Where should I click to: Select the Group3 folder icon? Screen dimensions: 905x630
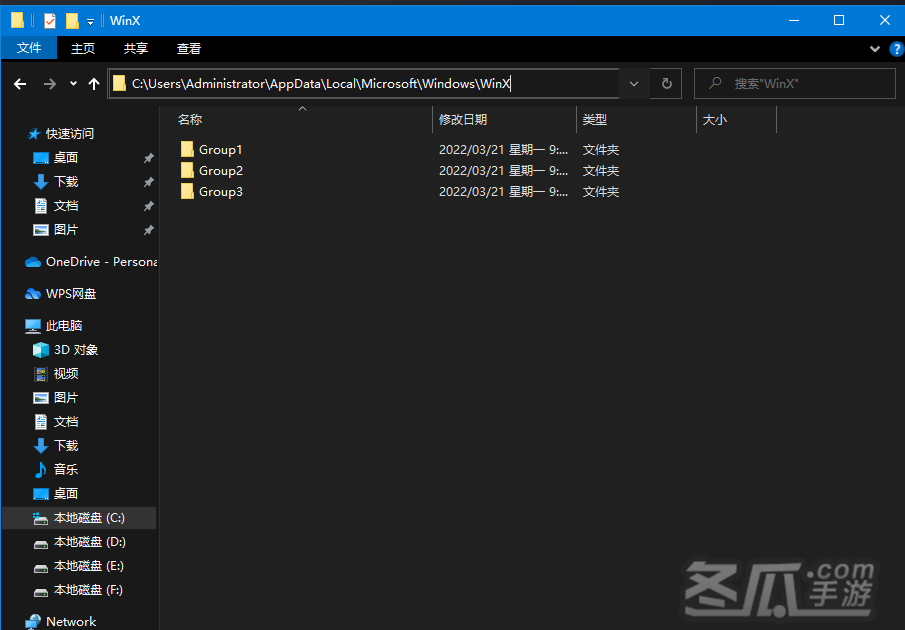click(187, 191)
